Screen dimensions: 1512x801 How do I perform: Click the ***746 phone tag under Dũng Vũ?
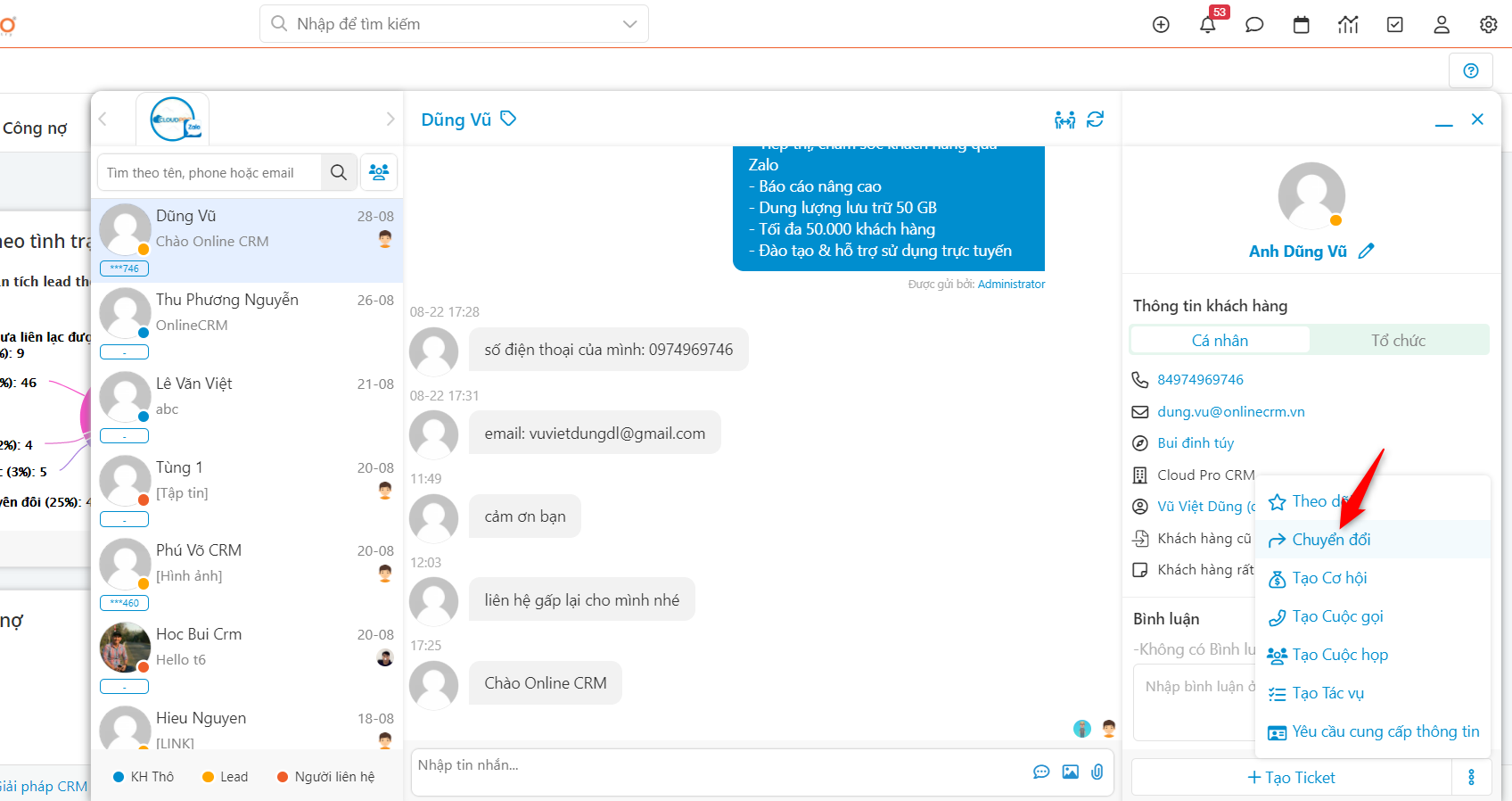pos(124,268)
